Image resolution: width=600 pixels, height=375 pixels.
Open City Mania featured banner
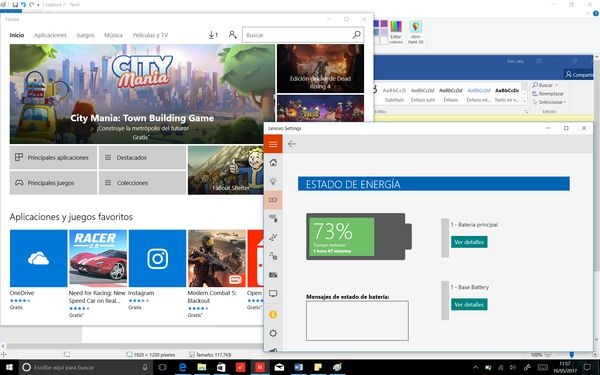(142, 94)
